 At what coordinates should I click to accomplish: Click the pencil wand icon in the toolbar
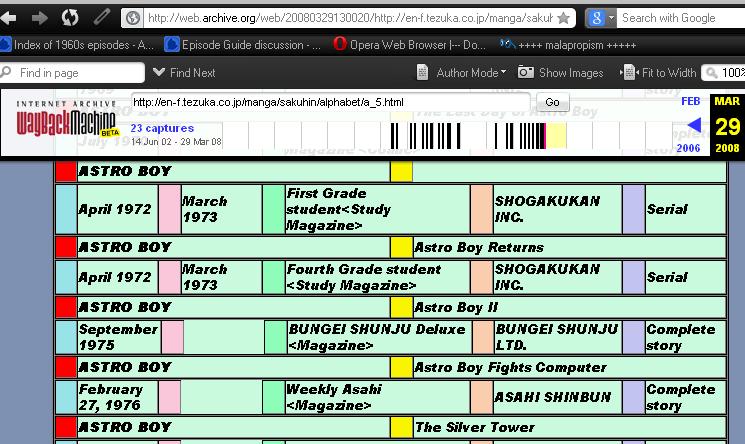tap(101, 18)
